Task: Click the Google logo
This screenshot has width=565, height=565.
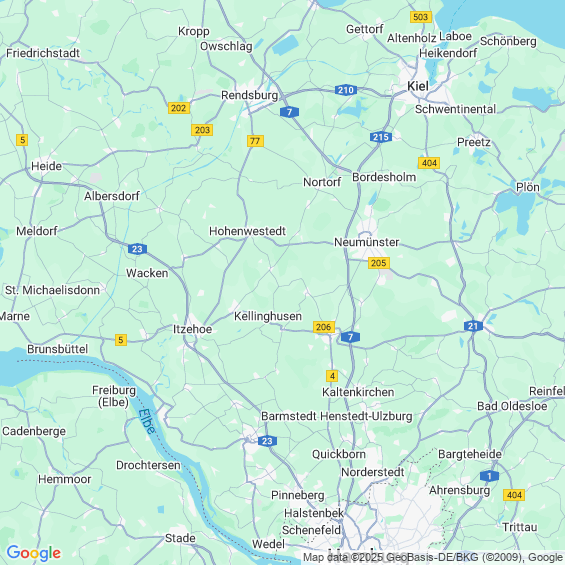Action: pos(34,553)
